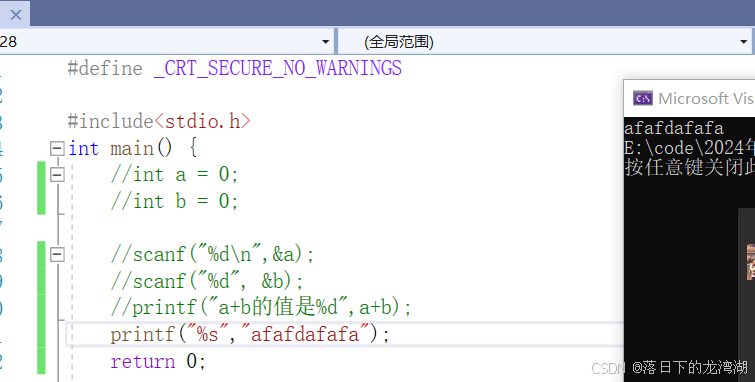Place cursor on the #define _CRT_SECURE_NO_WARNINGS line
This screenshot has height=382, width=755.
pos(234,68)
